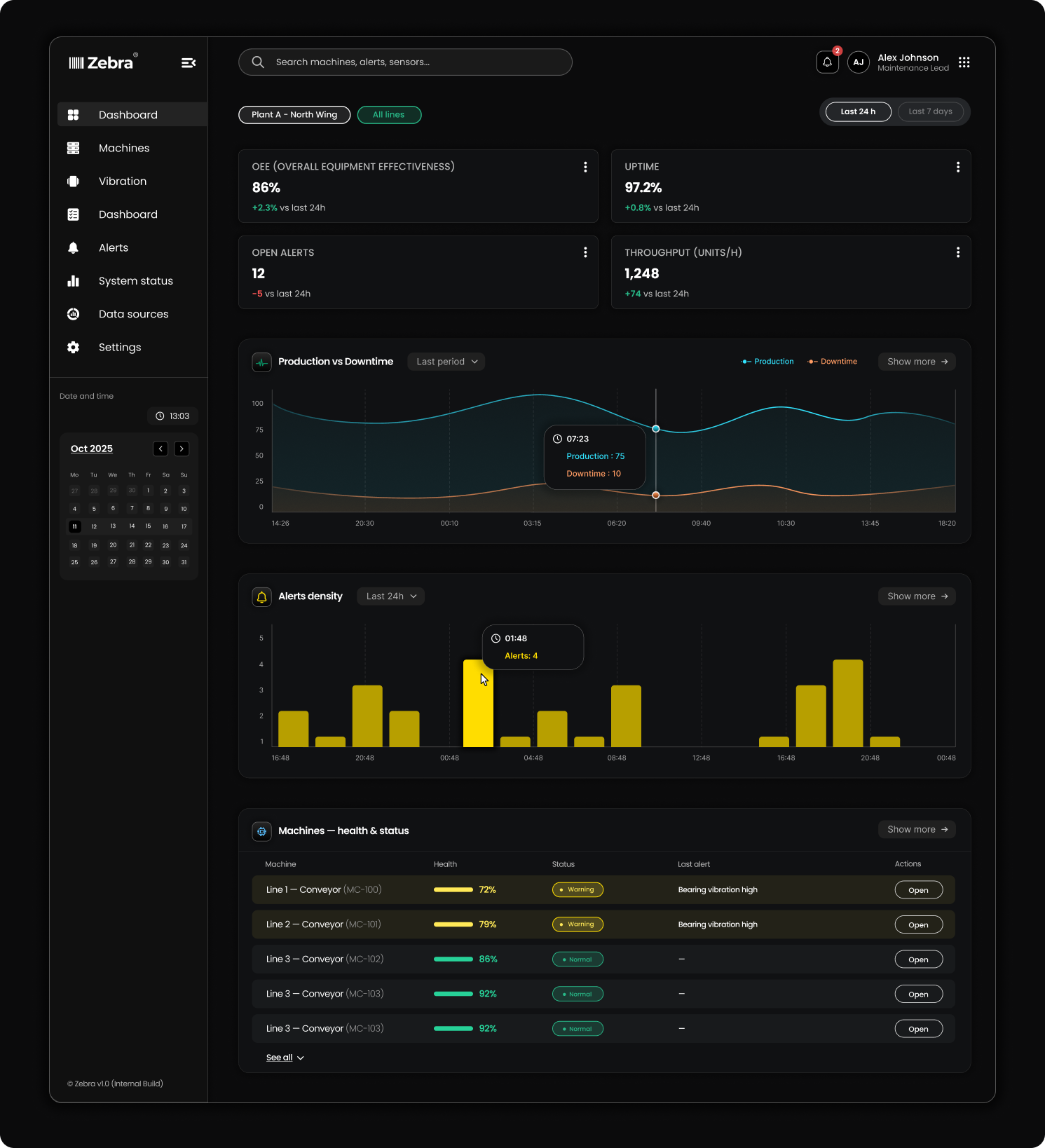Click Show more on Alerts density
Viewport: 1045px width, 1148px height.
[x=917, y=596]
